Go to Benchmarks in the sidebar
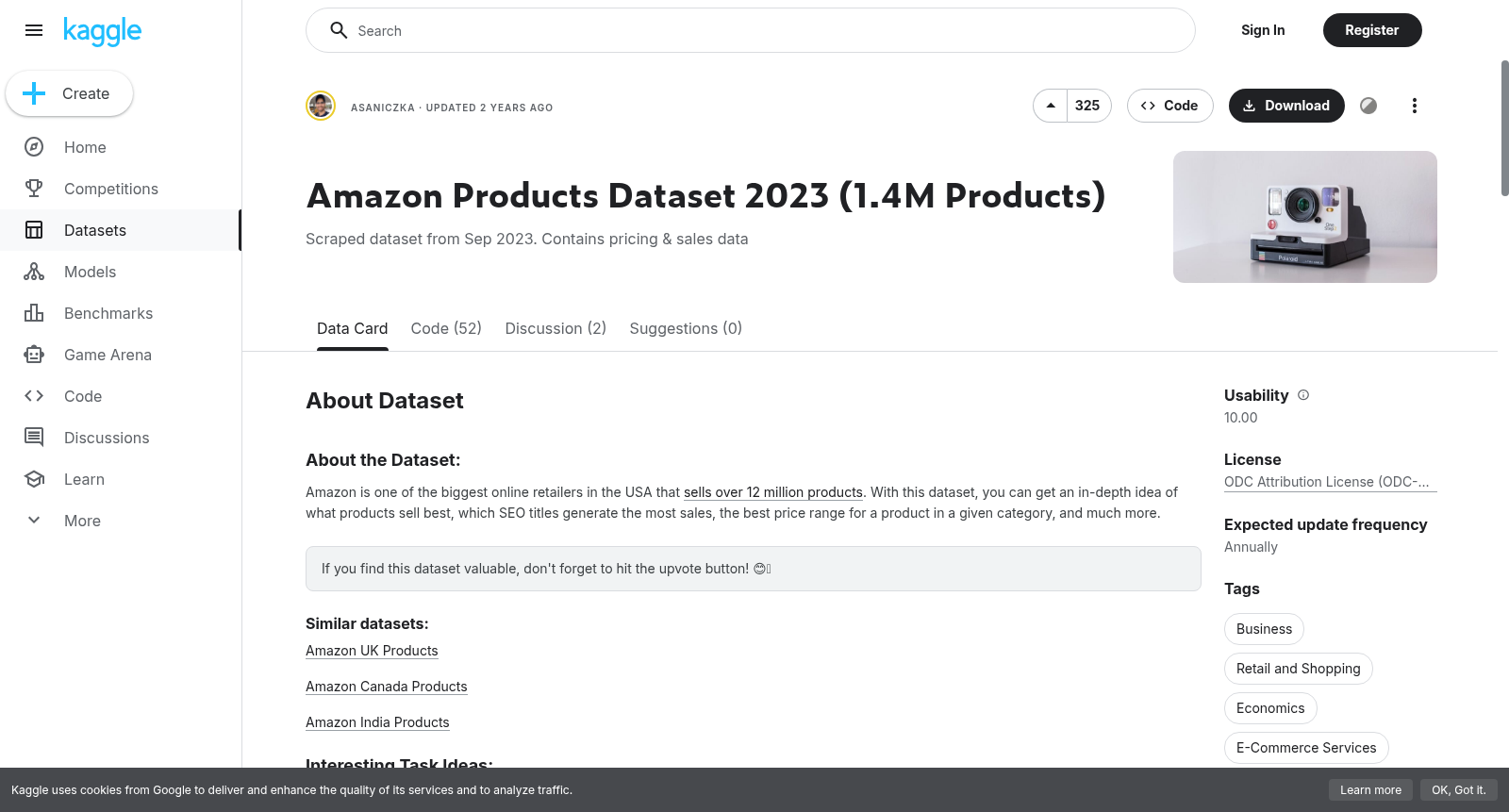 click(121, 313)
